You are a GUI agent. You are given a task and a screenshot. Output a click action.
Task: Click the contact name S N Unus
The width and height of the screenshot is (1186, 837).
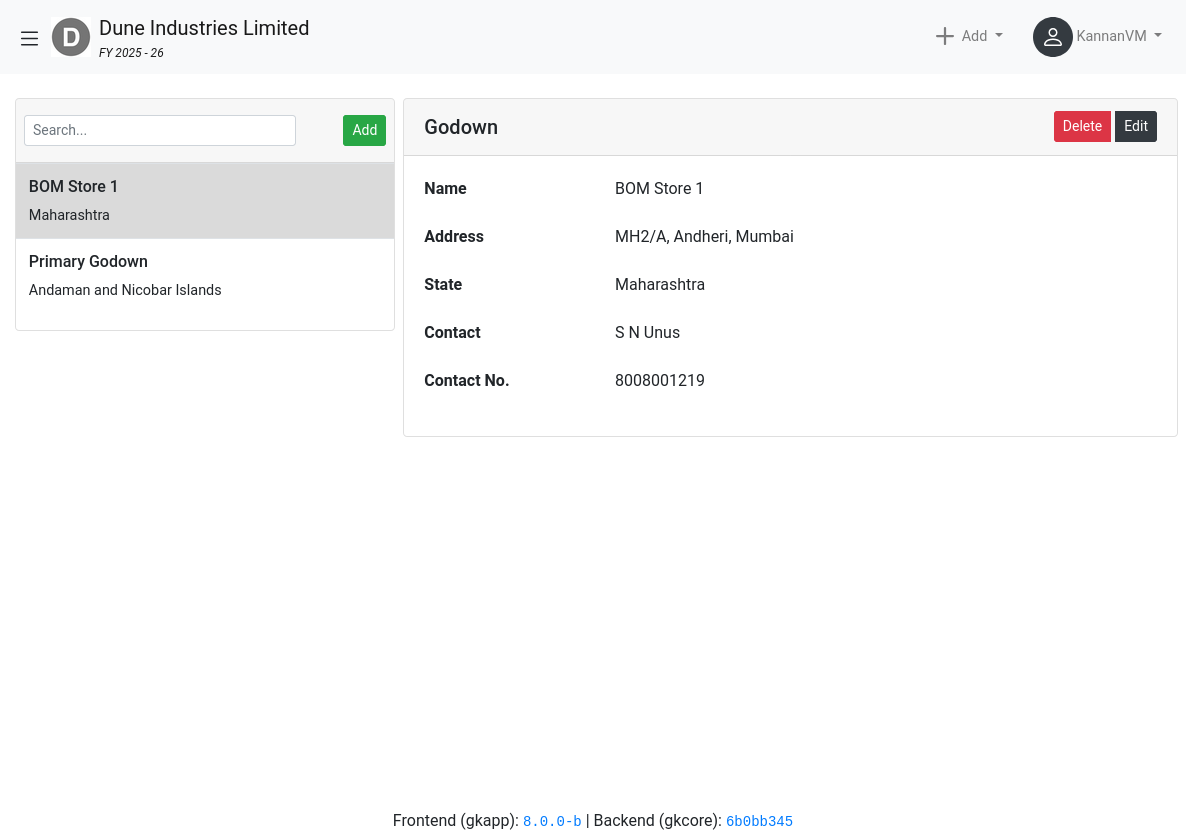pos(647,333)
